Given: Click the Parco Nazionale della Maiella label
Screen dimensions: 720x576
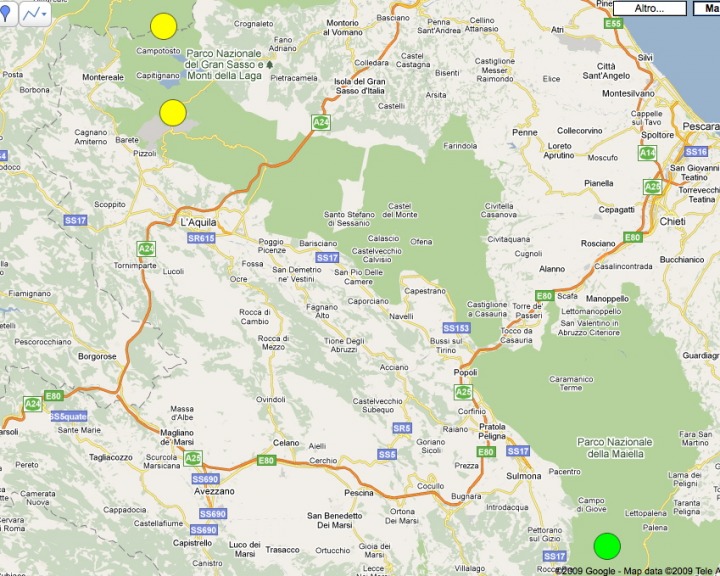Looking at the screenshot, I should point(614,448).
